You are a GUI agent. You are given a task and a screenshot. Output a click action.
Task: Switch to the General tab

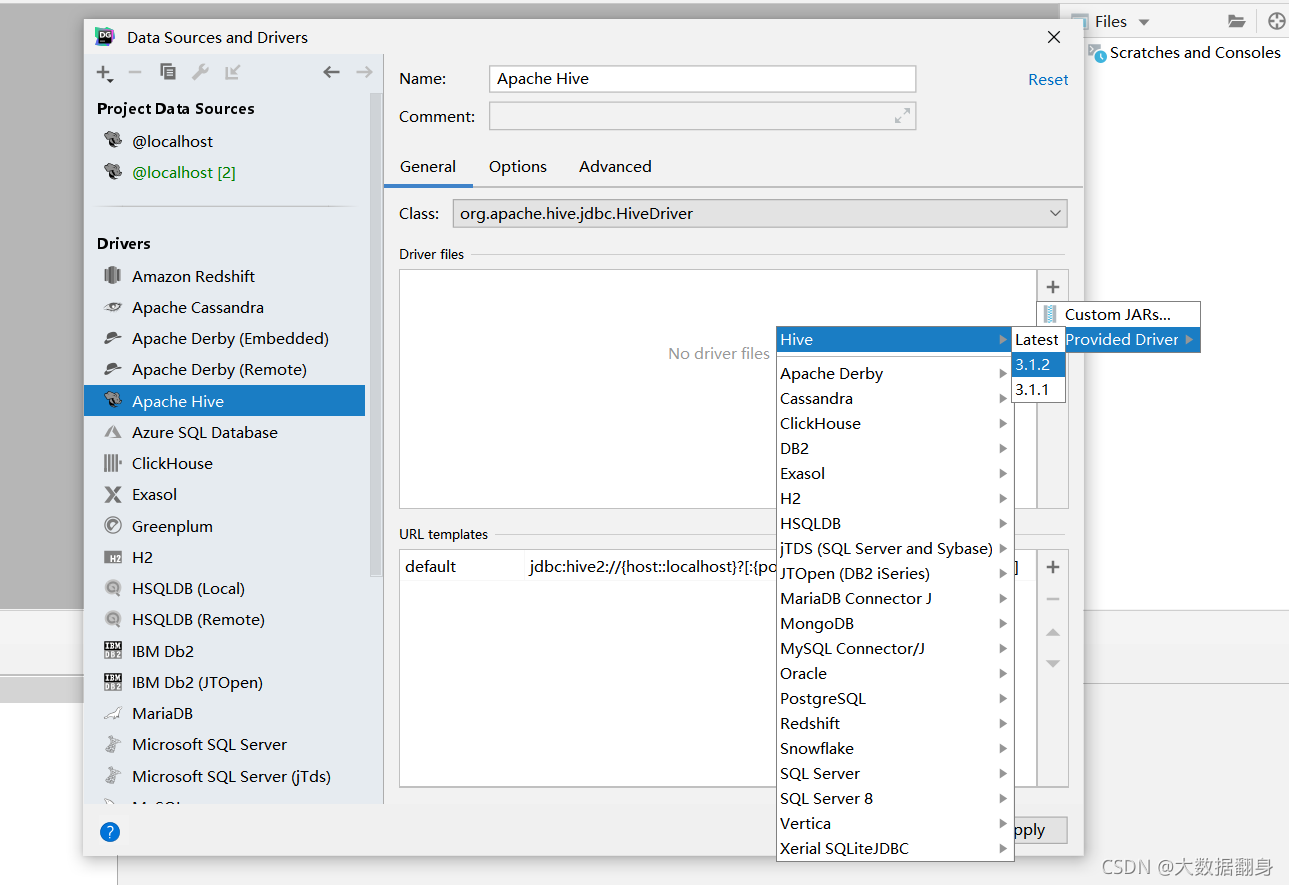click(x=428, y=167)
